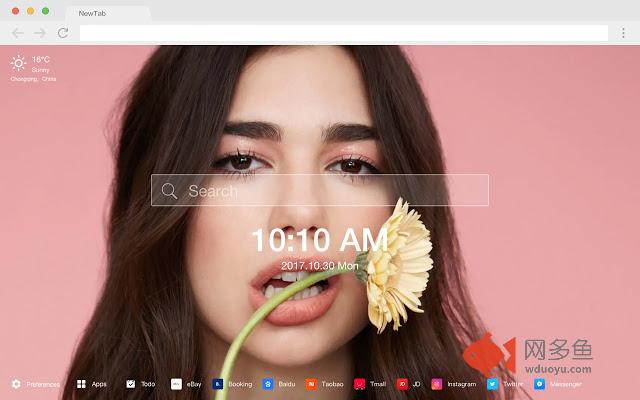Open the Twitter shortcut icon
The height and width of the screenshot is (400, 640).
[x=492, y=384]
